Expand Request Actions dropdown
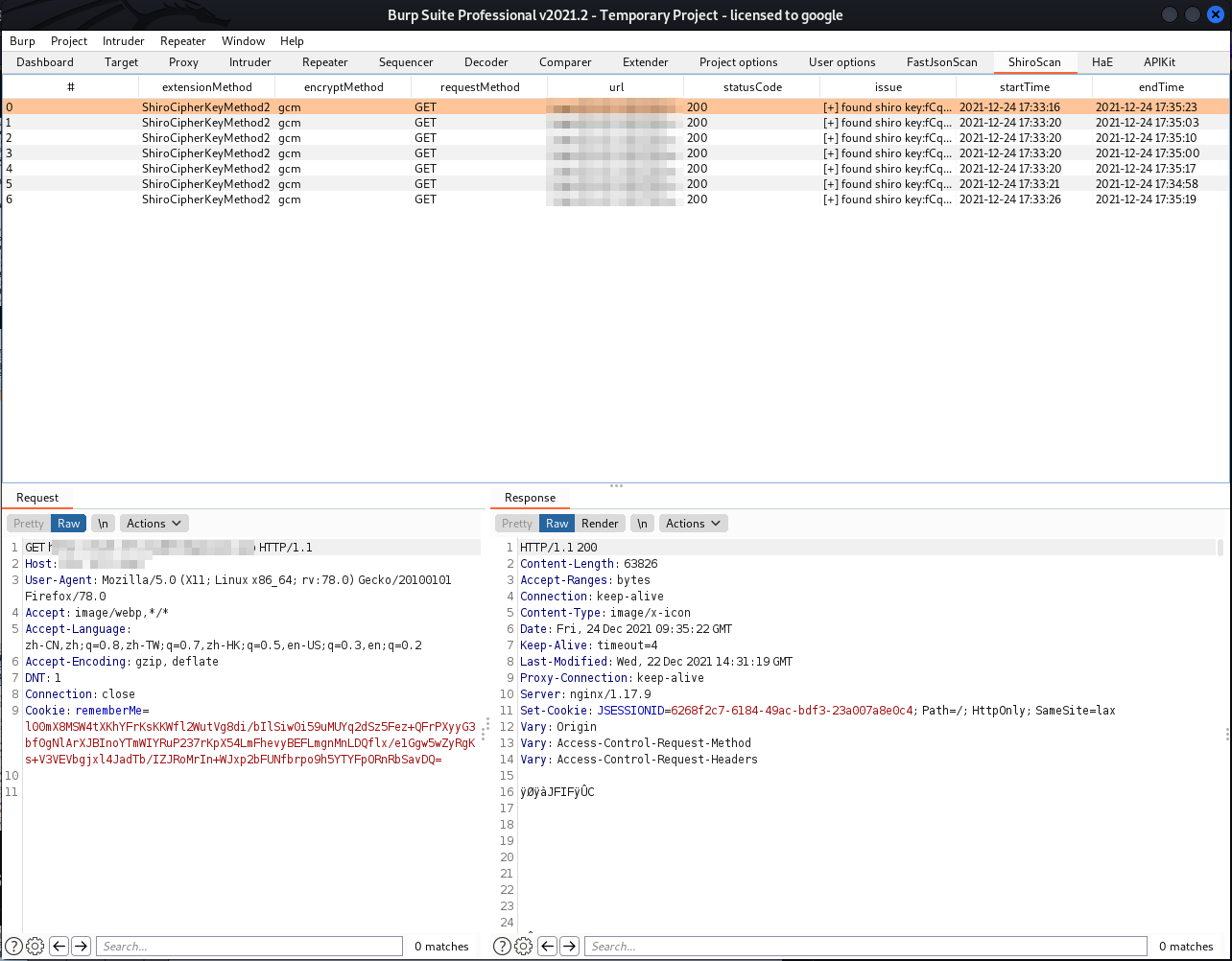This screenshot has width=1232, height=961. 154,523
